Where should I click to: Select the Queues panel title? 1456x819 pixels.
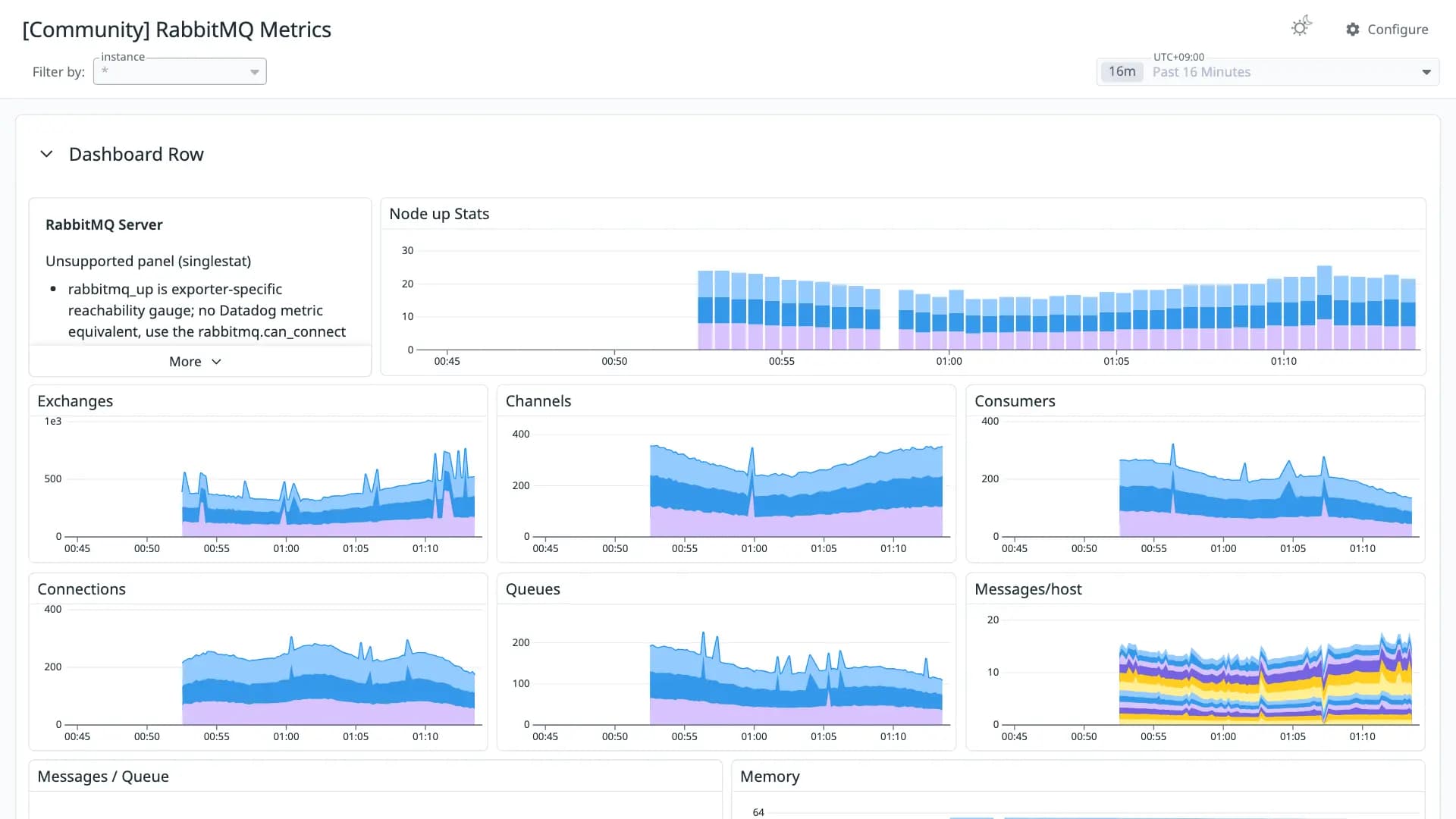(533, 589)
